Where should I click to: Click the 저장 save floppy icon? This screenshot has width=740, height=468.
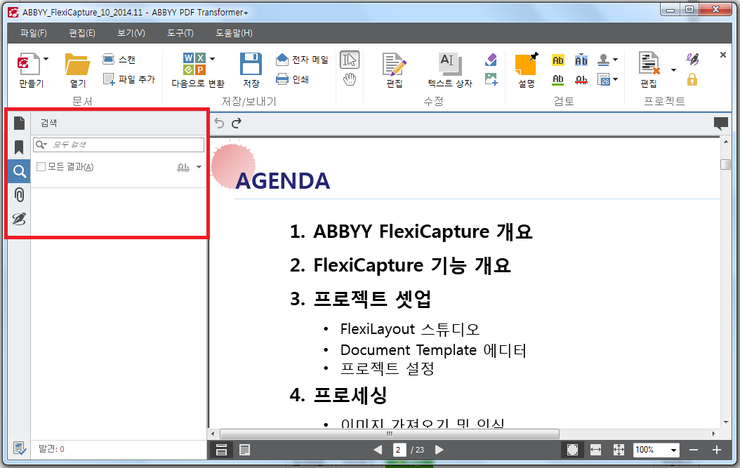[251, 64]
